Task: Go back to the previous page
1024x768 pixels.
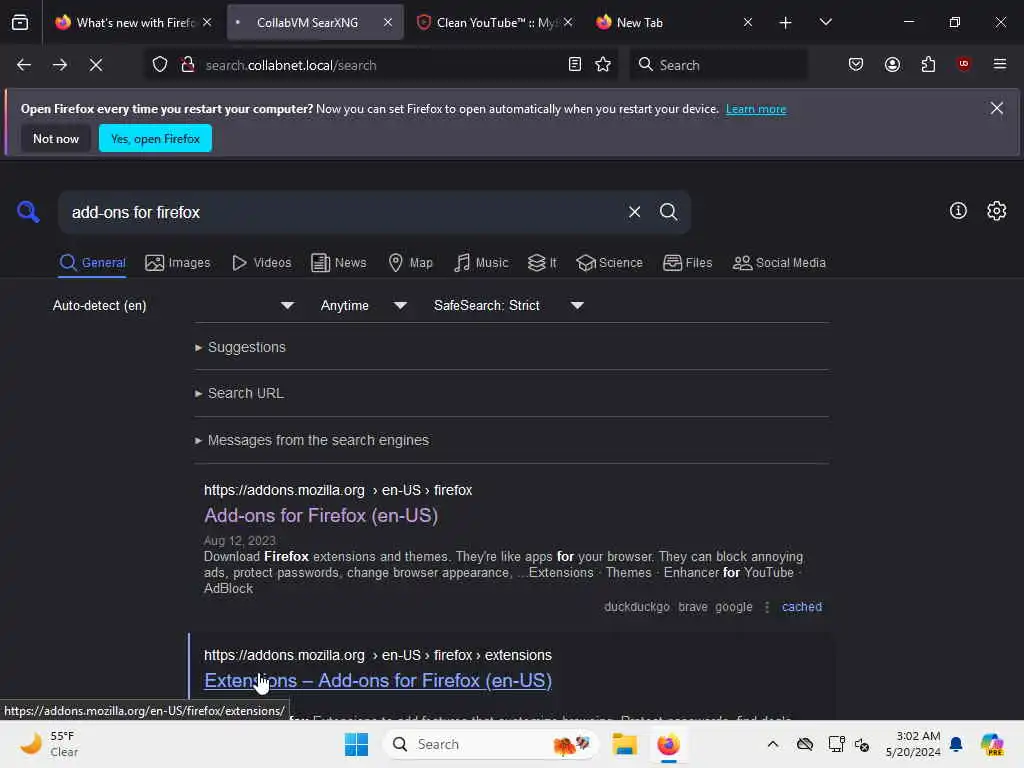Action: [x=24, y=65]
